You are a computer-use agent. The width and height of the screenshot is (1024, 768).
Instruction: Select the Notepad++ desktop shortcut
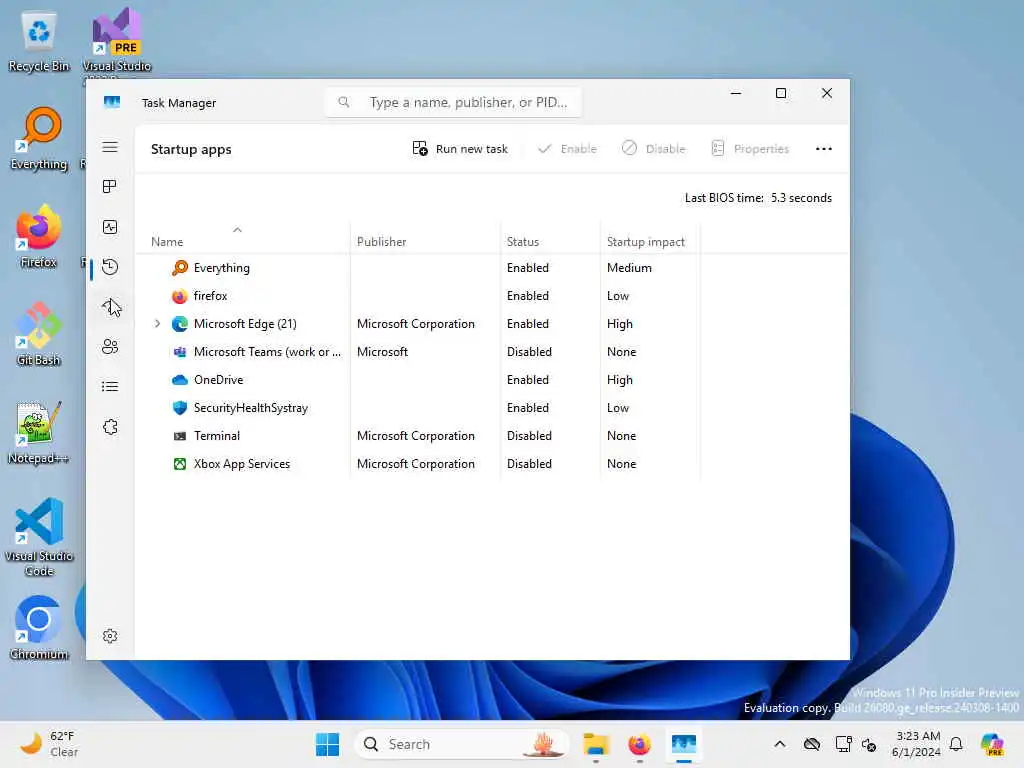click(x=39, y=432)
